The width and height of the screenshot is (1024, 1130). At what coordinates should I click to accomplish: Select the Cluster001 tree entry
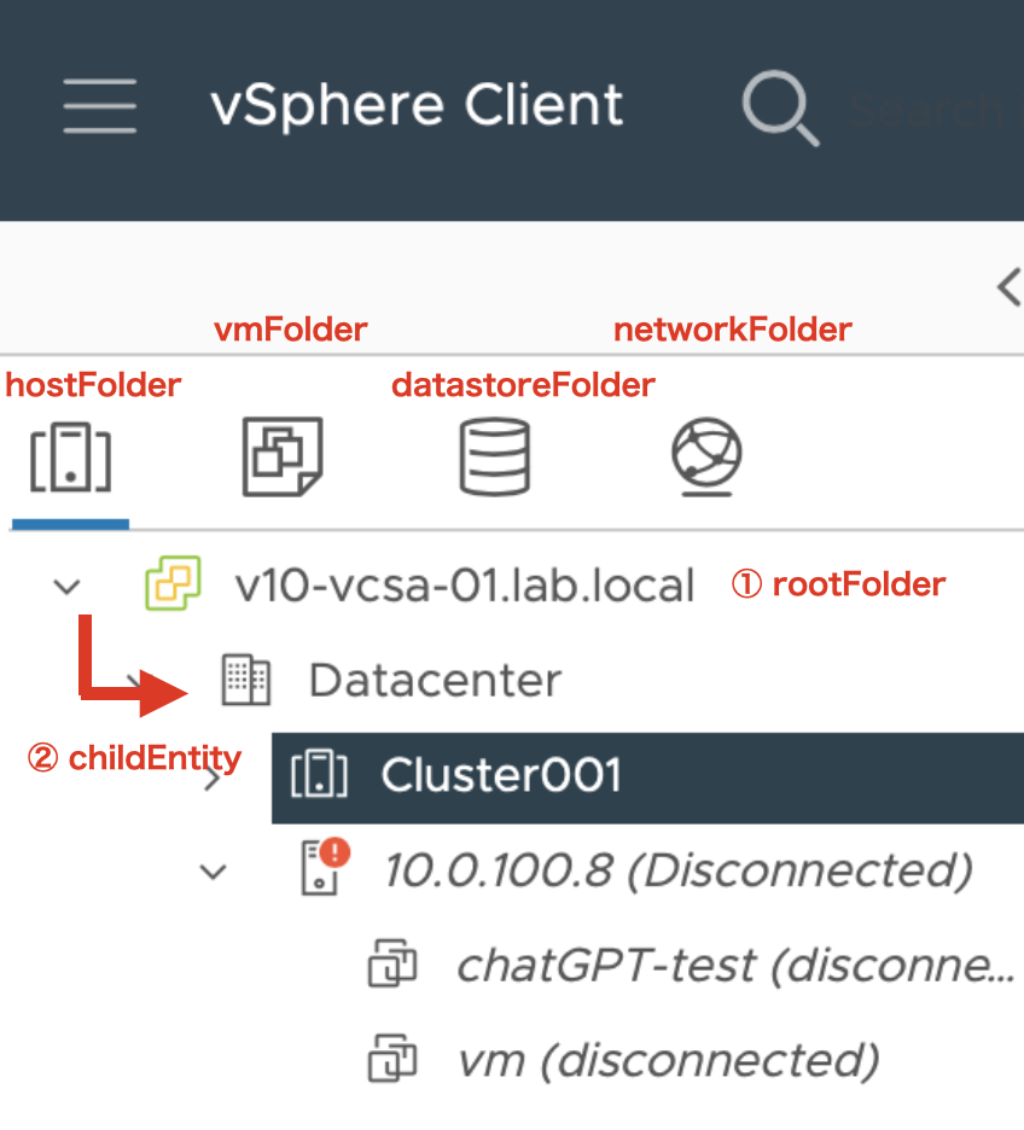tap(500, 774)
